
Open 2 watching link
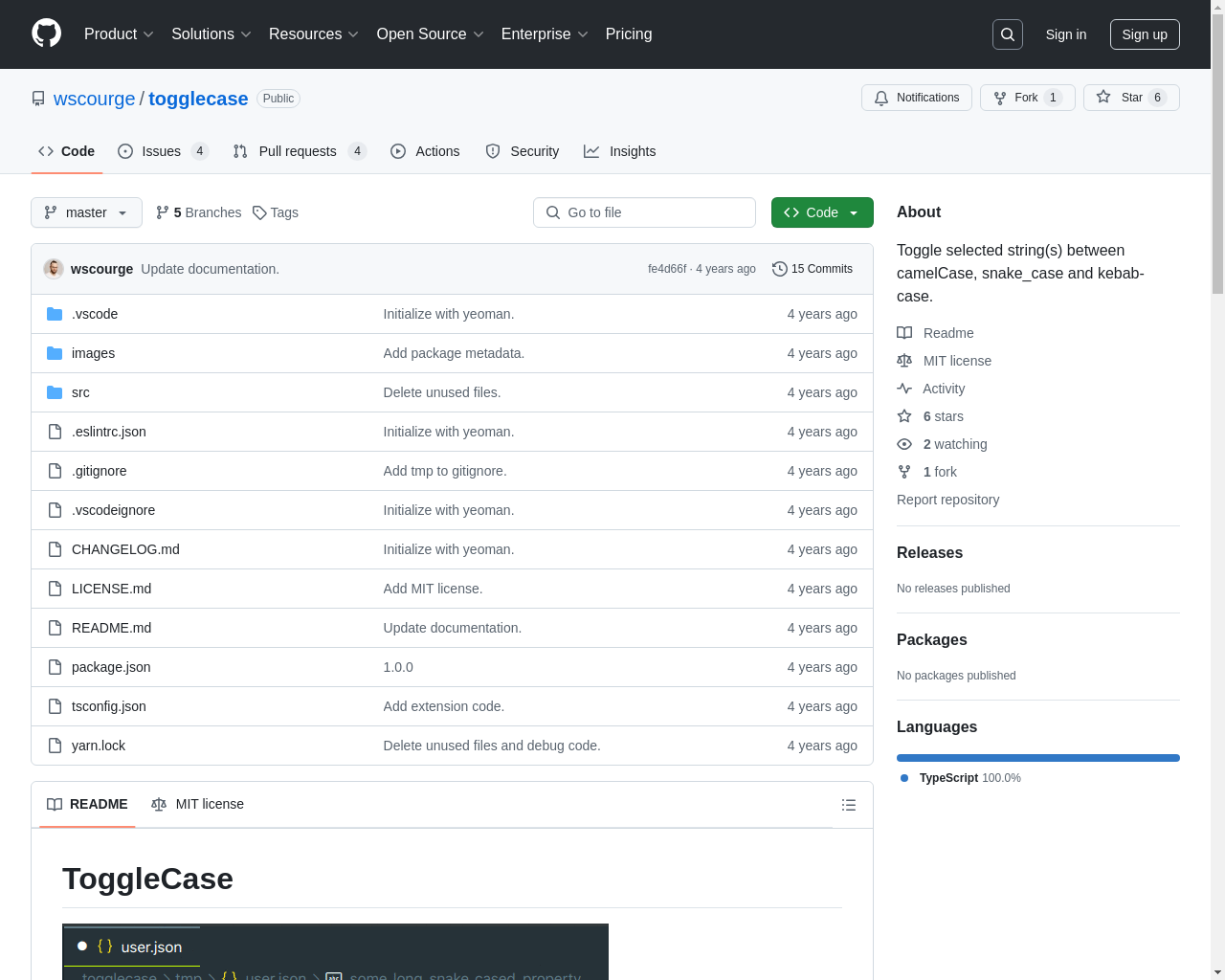942,444
